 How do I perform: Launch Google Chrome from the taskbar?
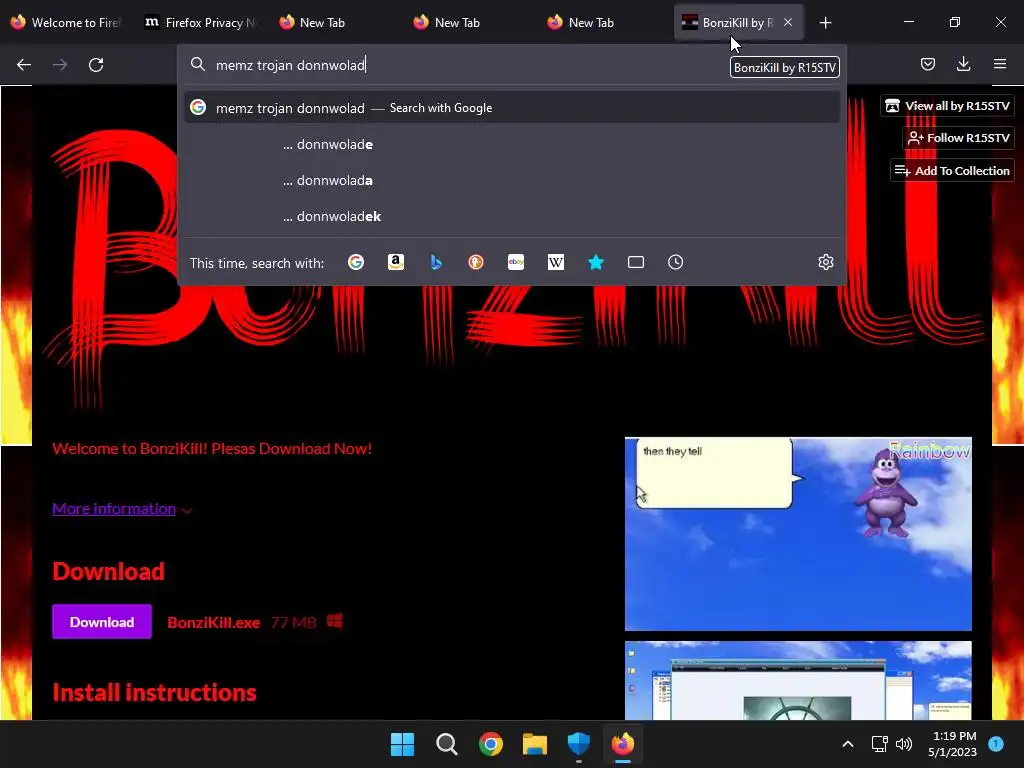(x=490, y=744)
